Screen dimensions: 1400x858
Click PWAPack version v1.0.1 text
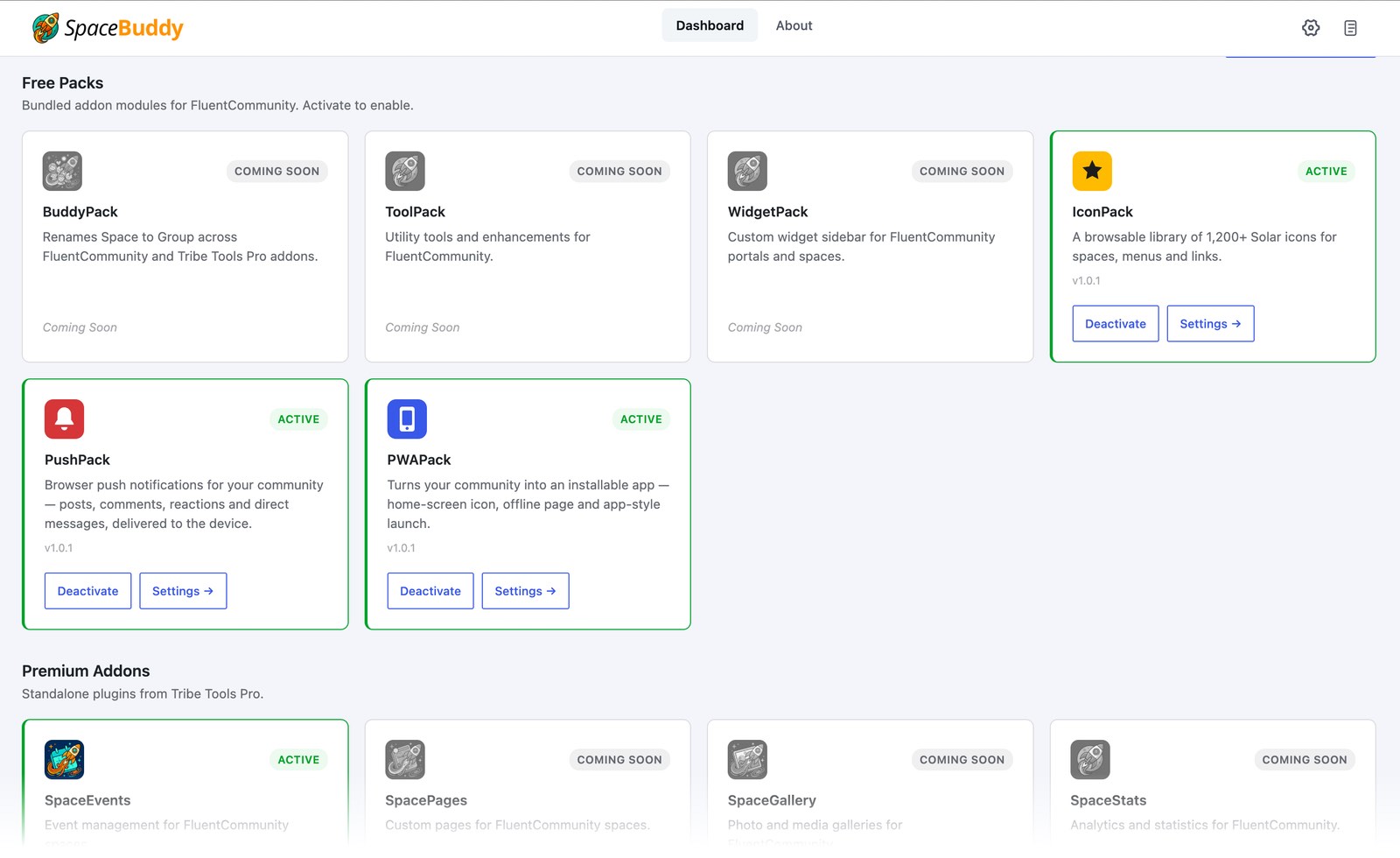(401, 548)
